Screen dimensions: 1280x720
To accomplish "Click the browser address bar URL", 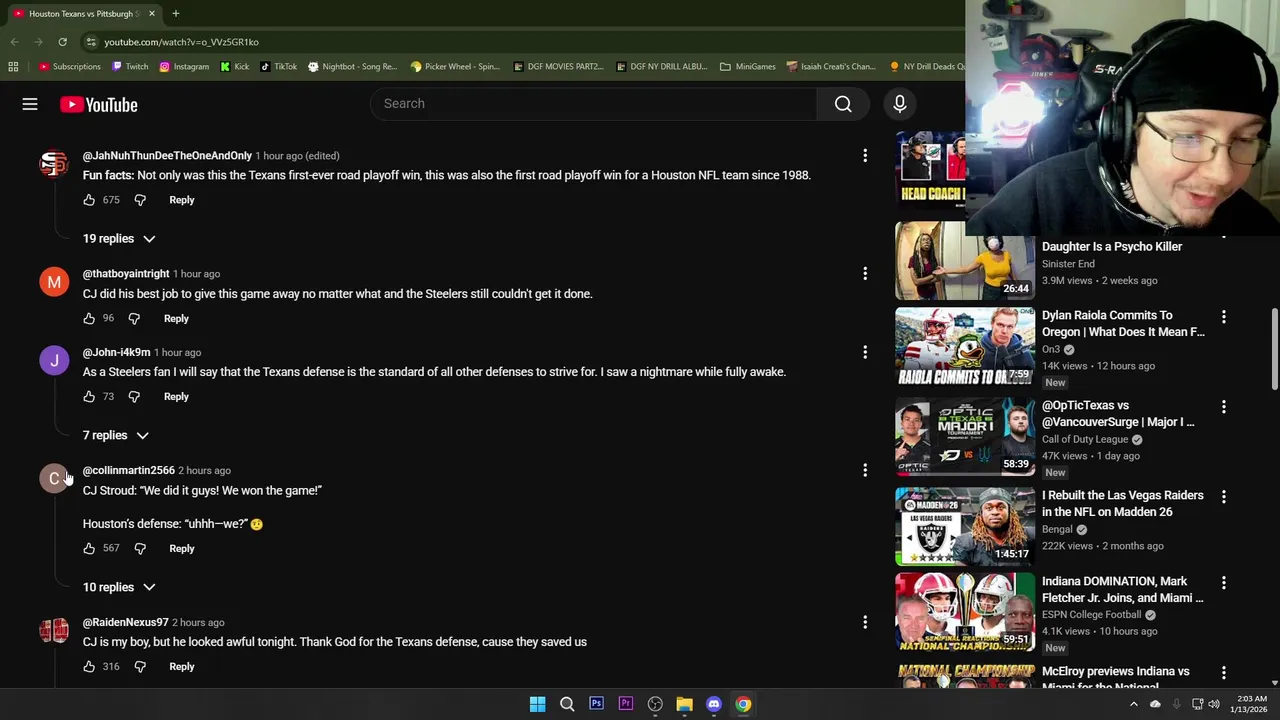I will pyautogui.click(x=181, y=42).
